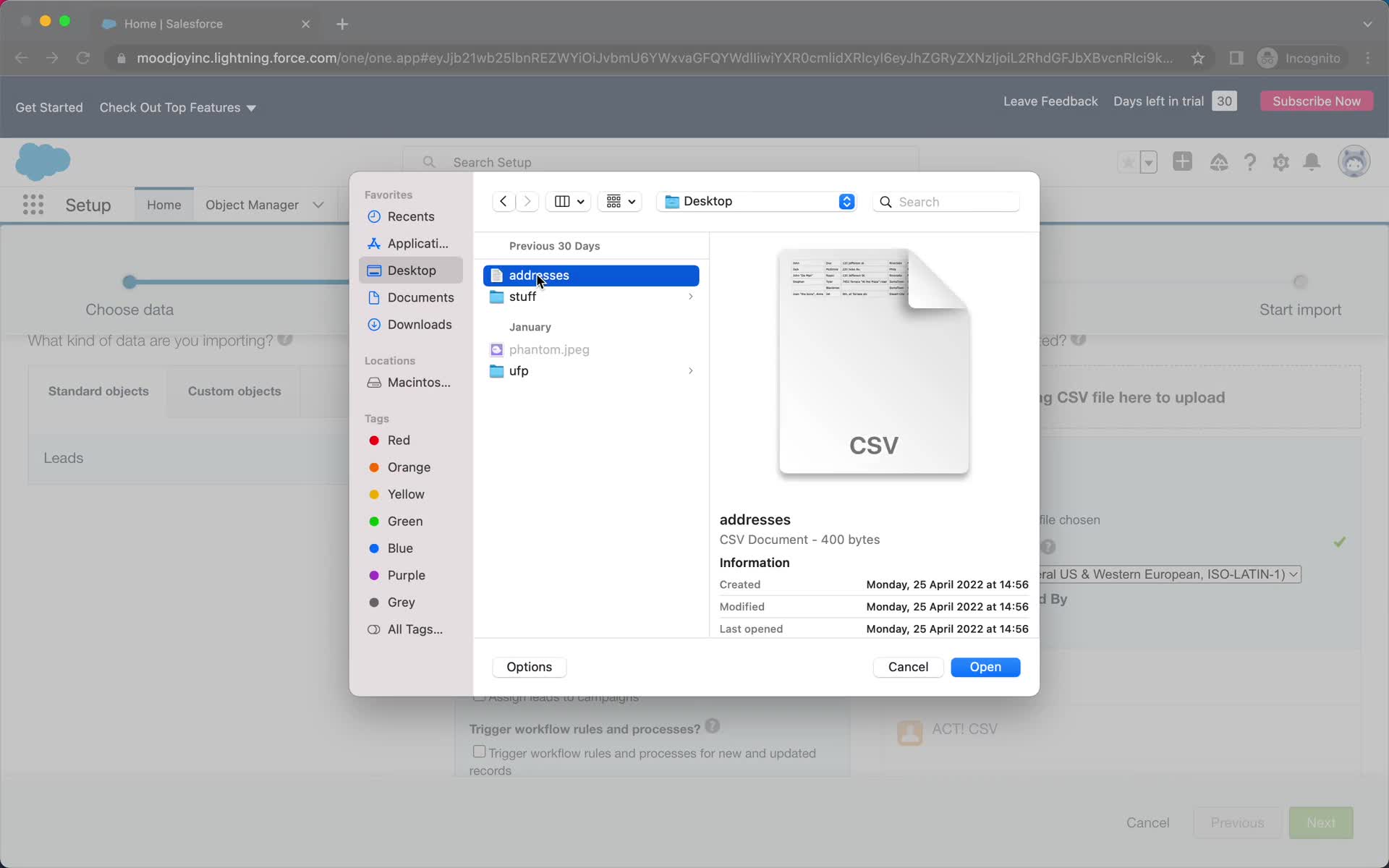Open the user profile avatar
This screenshot has width=1389, height=868.
coord(1354,161)
